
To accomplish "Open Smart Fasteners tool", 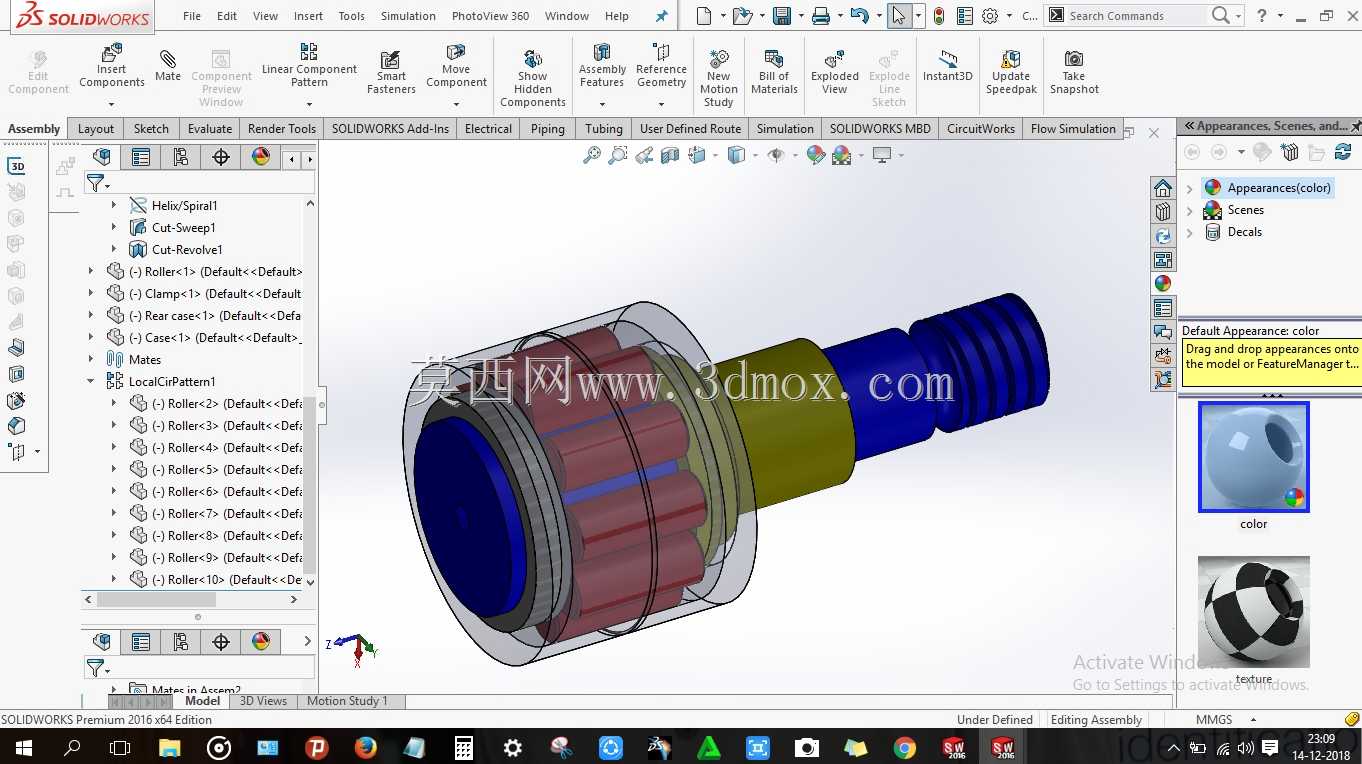I will coord(391,72).
